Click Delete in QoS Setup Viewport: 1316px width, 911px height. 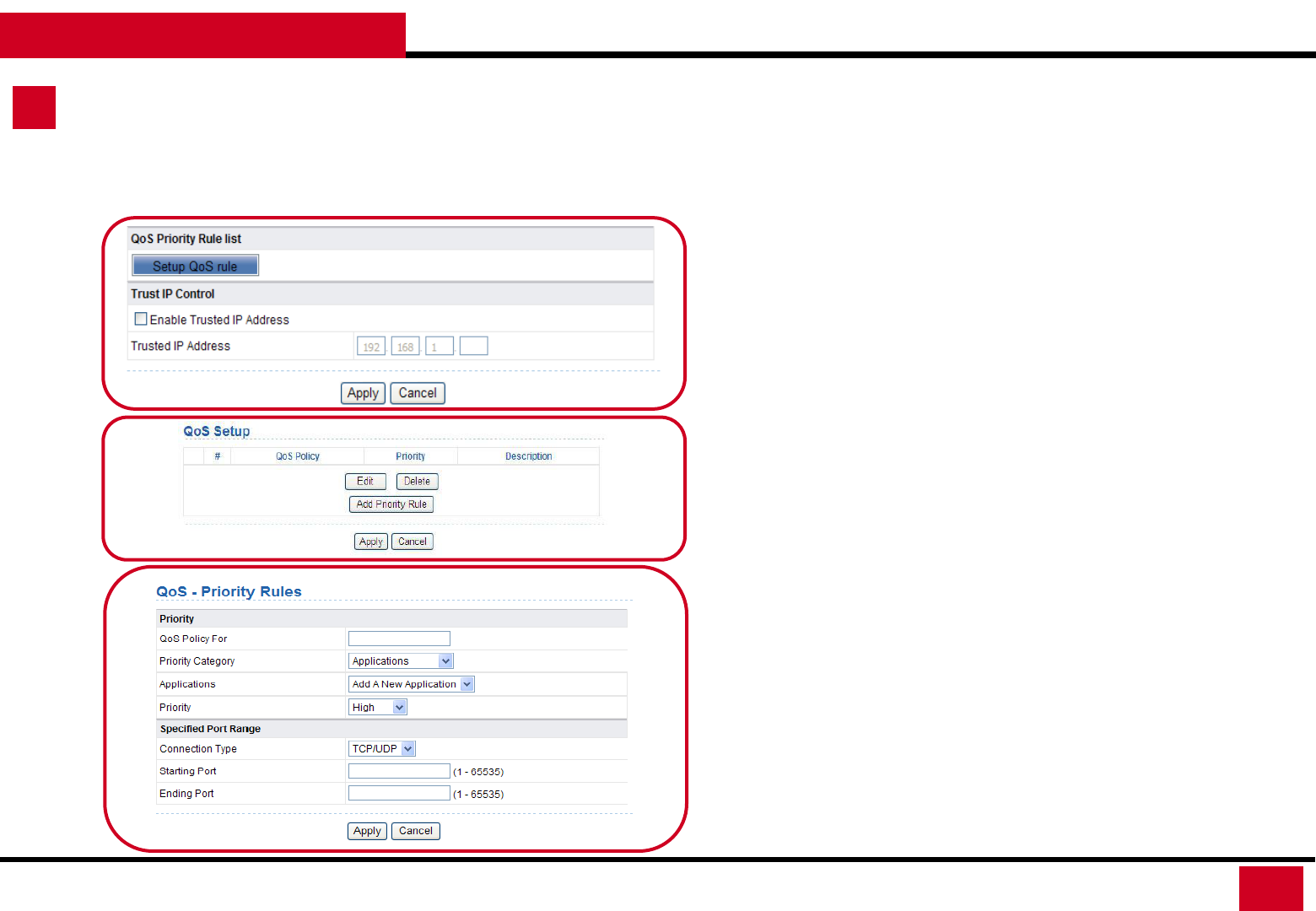(417, 482)
